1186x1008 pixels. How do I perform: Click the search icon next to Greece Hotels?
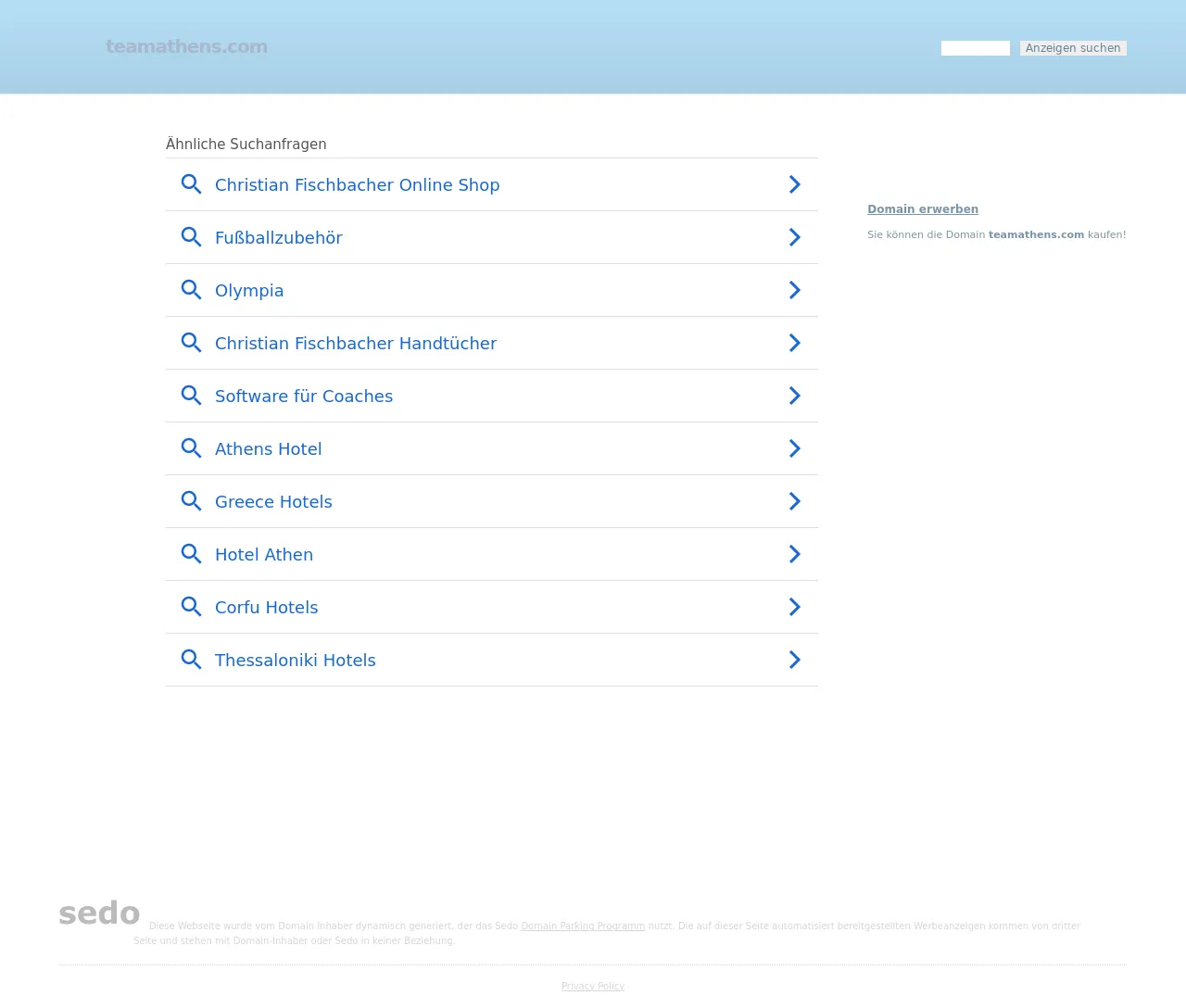coord(191,501)
